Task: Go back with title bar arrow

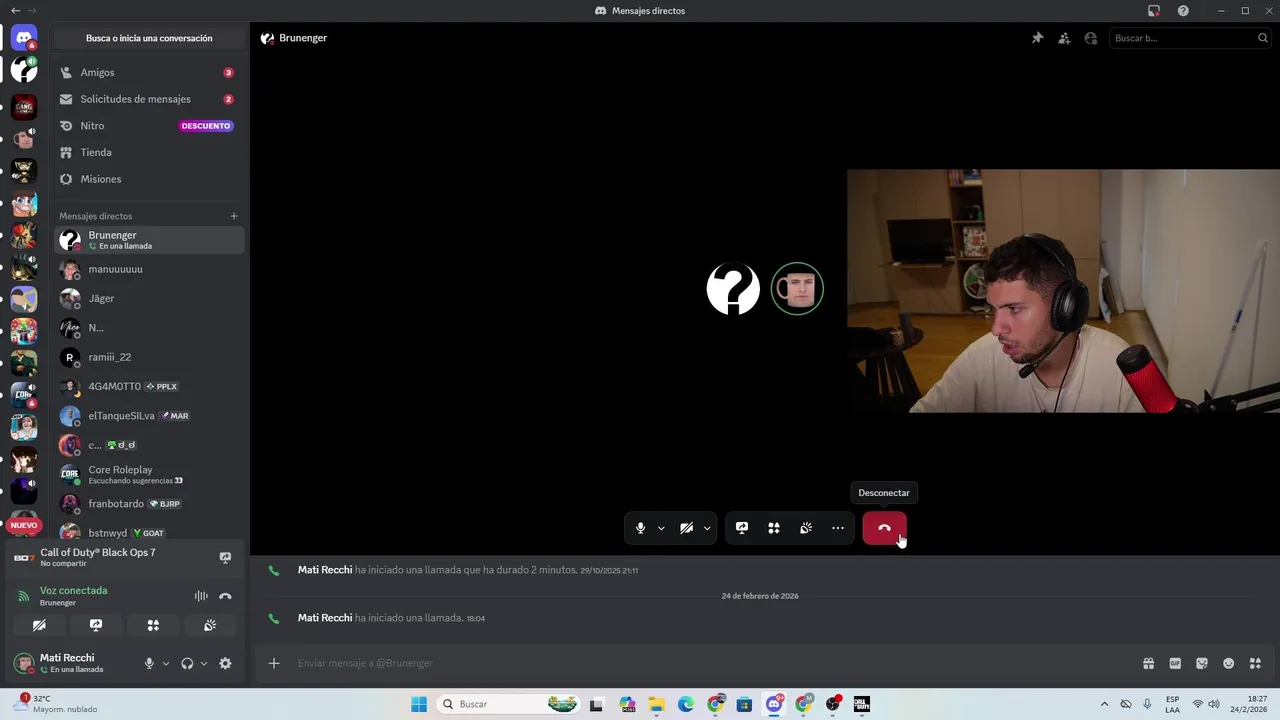Action: tap(15, 10)
